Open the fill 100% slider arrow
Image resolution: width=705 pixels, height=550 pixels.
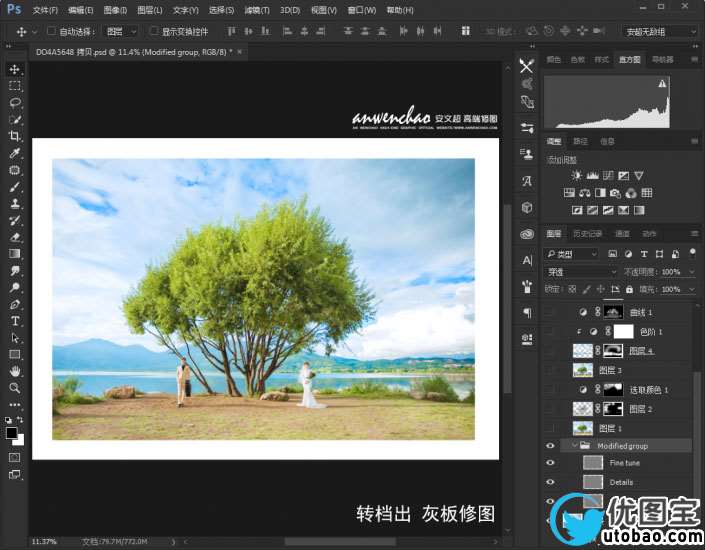[x=692, y=290]
